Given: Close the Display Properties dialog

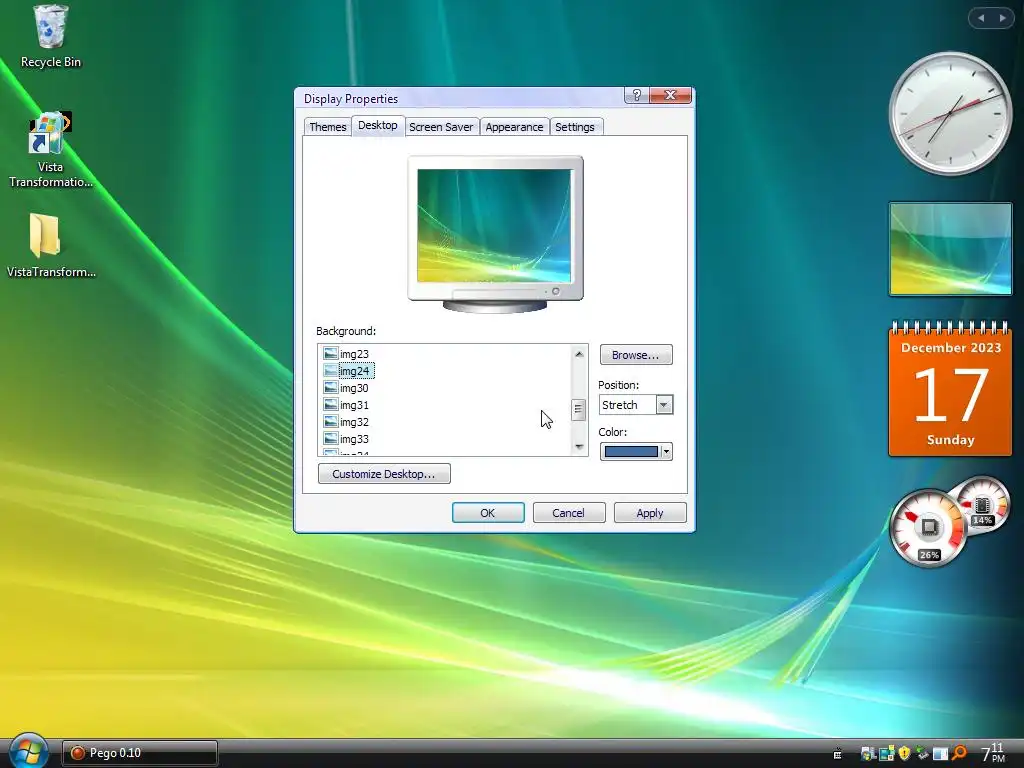Looking at the screenshot, I should (670, 95).
